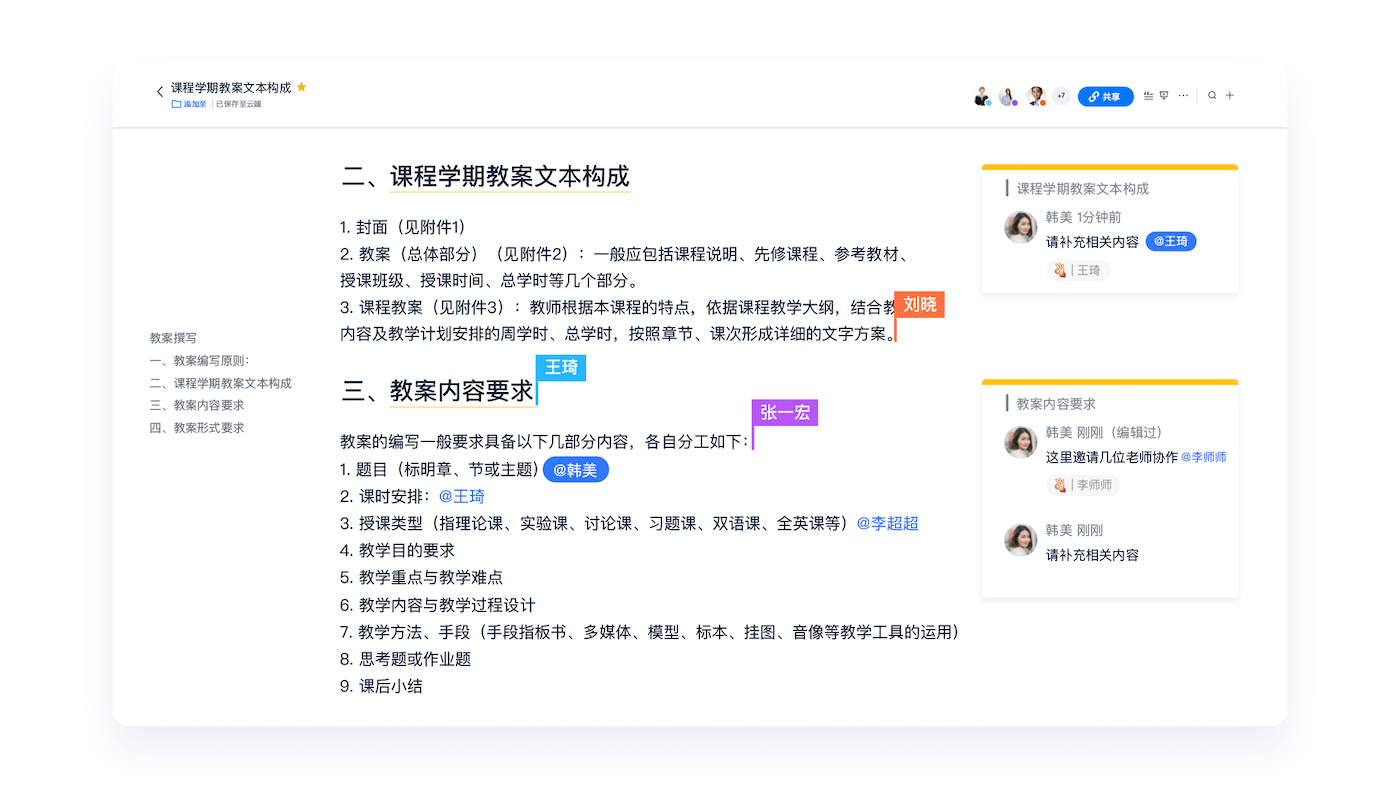Click the @李超超 mention link
Screen dimensions: 1400x788
pos(887,523)
